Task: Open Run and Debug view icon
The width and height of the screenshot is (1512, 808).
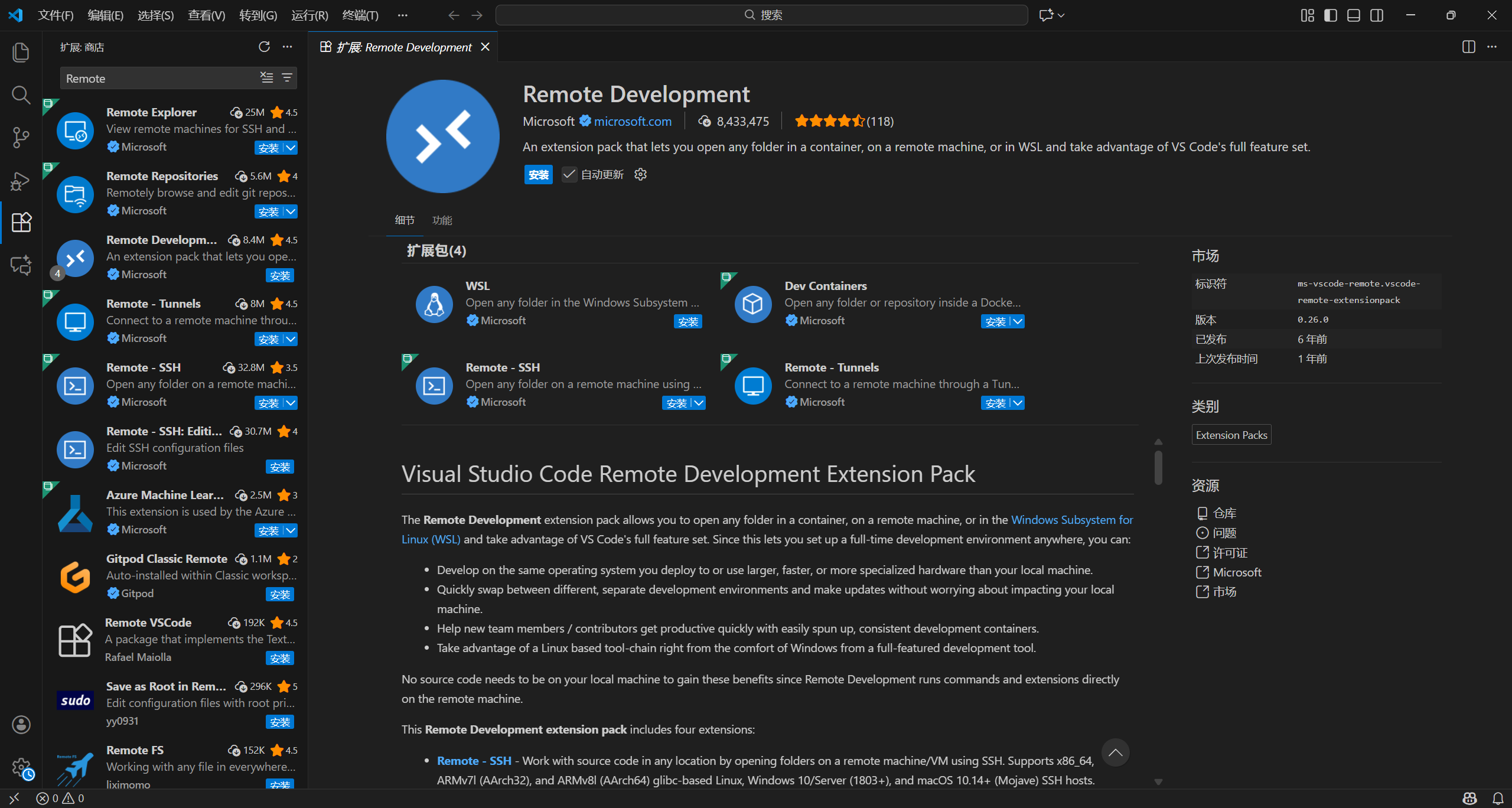Action: click(x=21, y=180)
